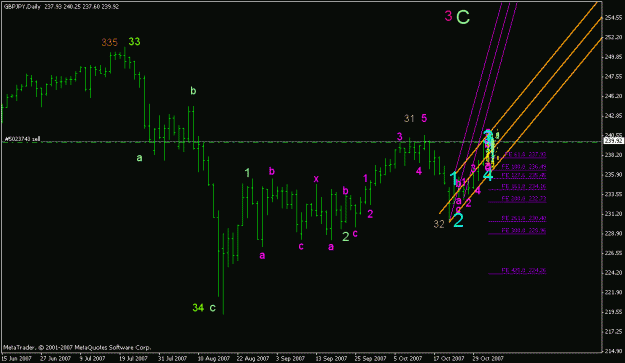Click the magenta x wave label
Viewport: 625px width, 363px height.
click(316, 179)
